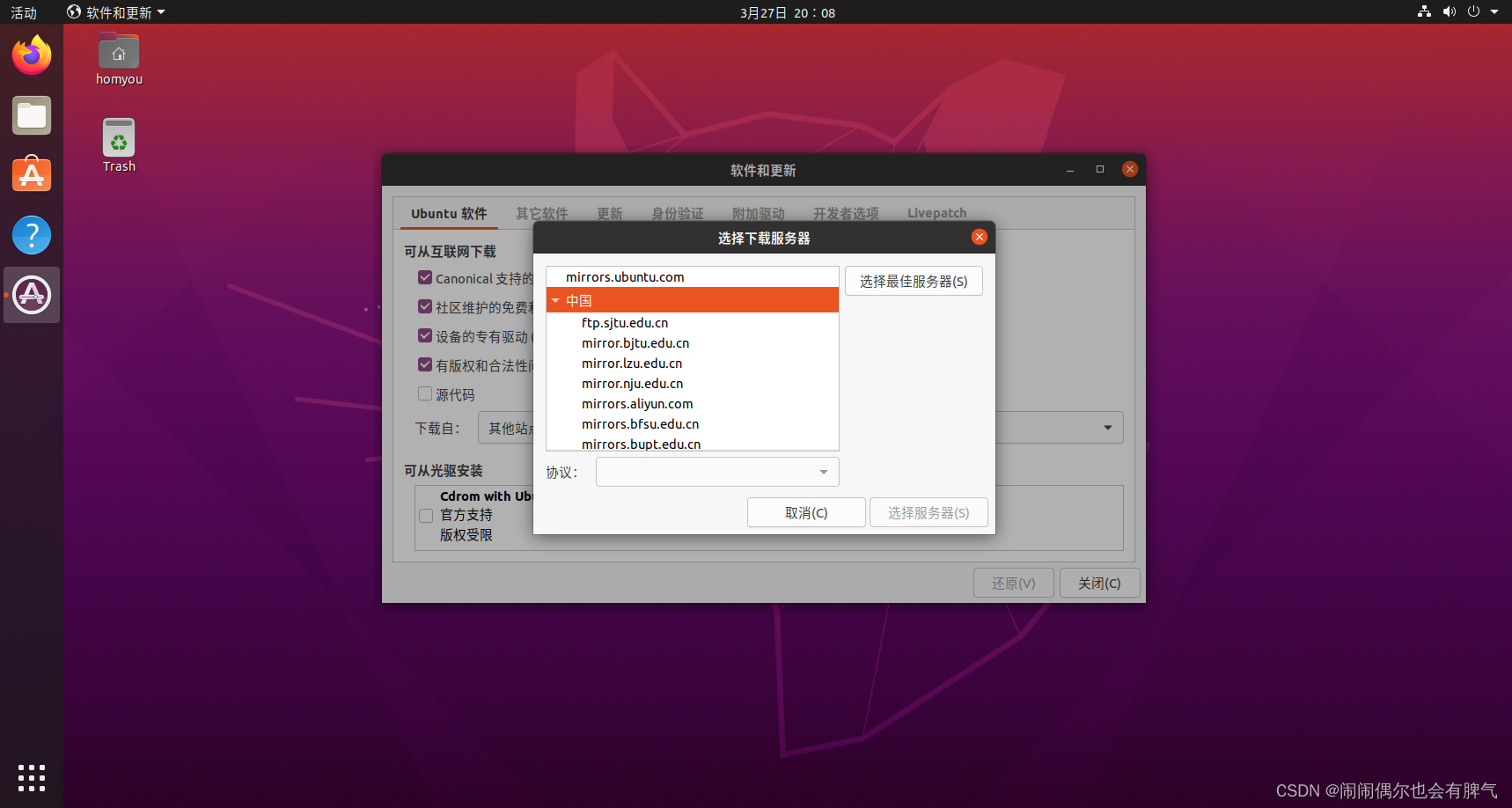
Task: Show all applications grid
Action: [x=32, y=778]
